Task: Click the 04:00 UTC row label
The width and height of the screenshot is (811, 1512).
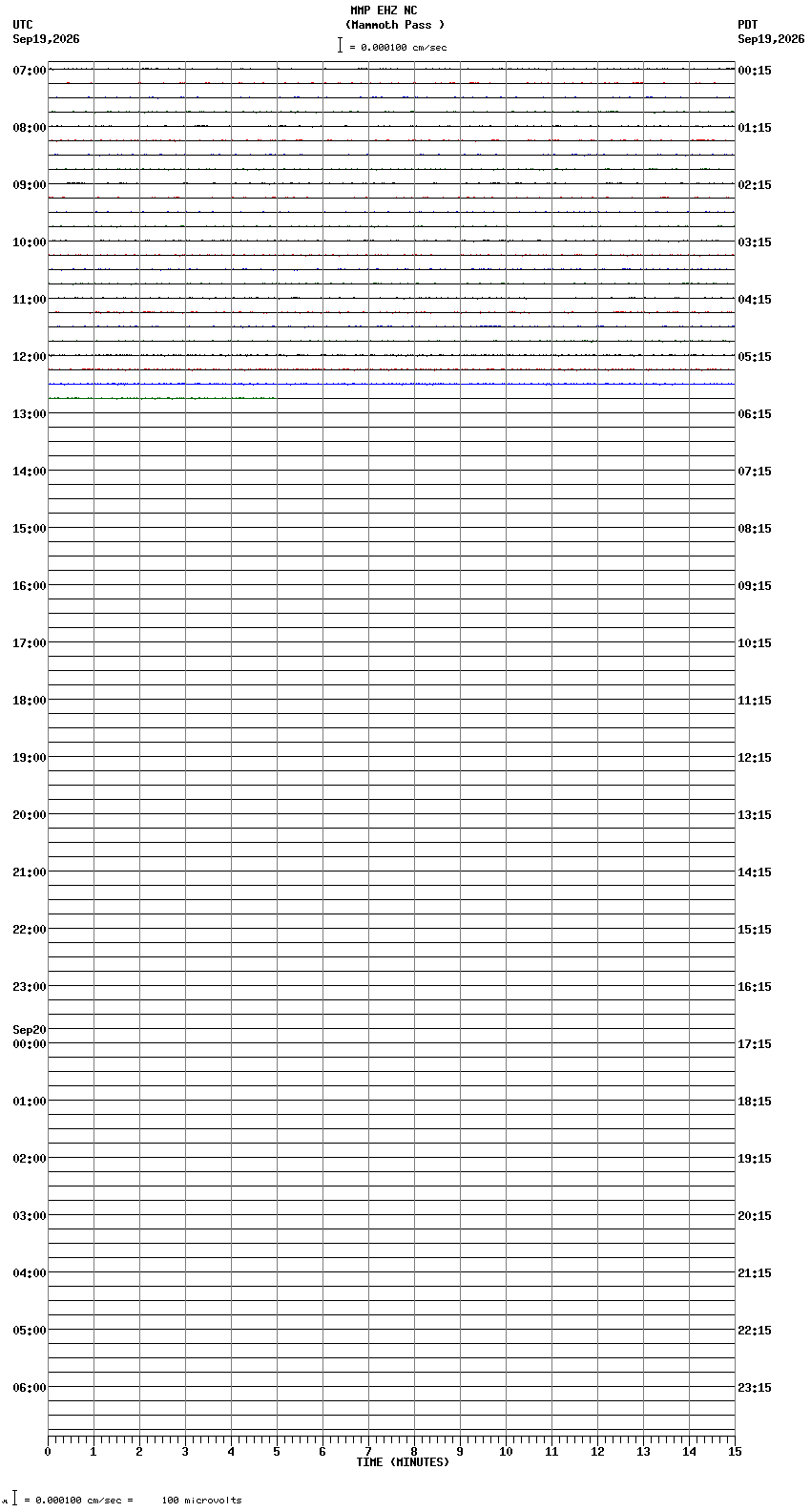Action: coord(30,1273)
